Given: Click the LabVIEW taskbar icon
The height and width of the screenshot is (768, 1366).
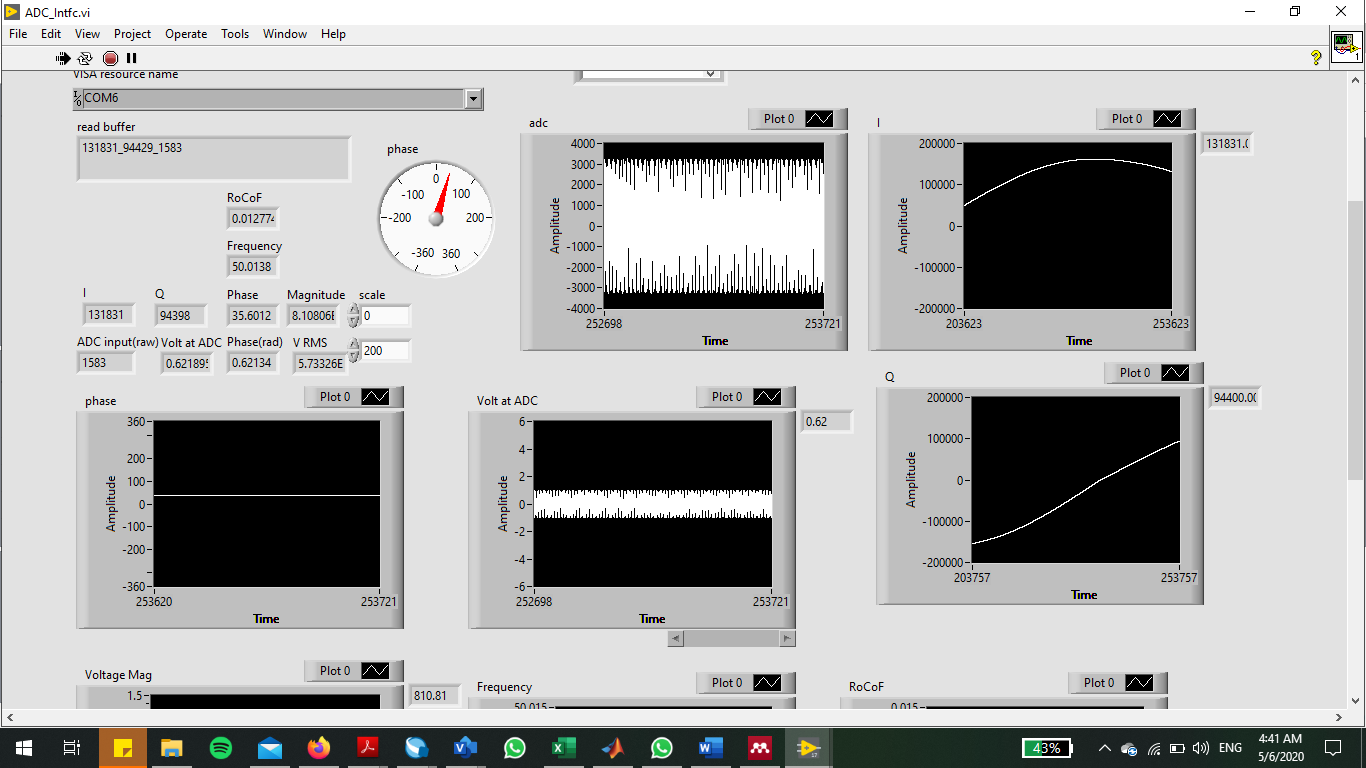Looking at the screenshot, I should [808, 747].
